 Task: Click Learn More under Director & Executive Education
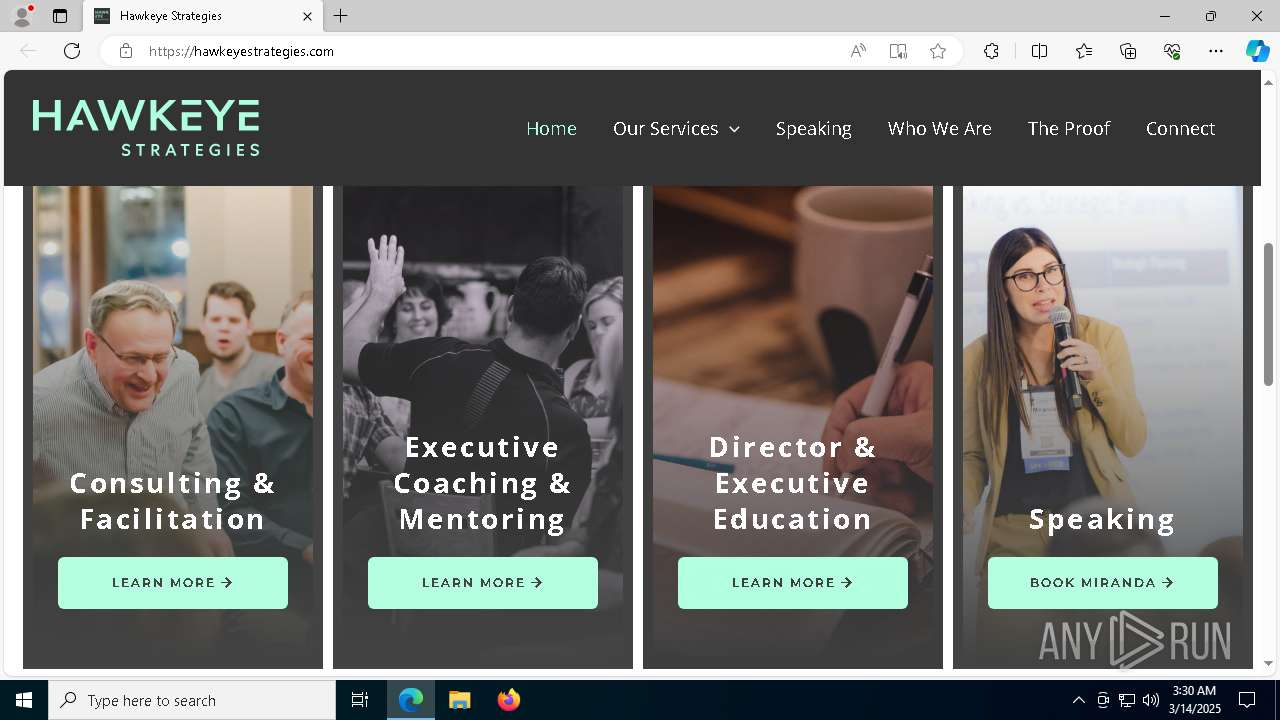coord(793,583)
